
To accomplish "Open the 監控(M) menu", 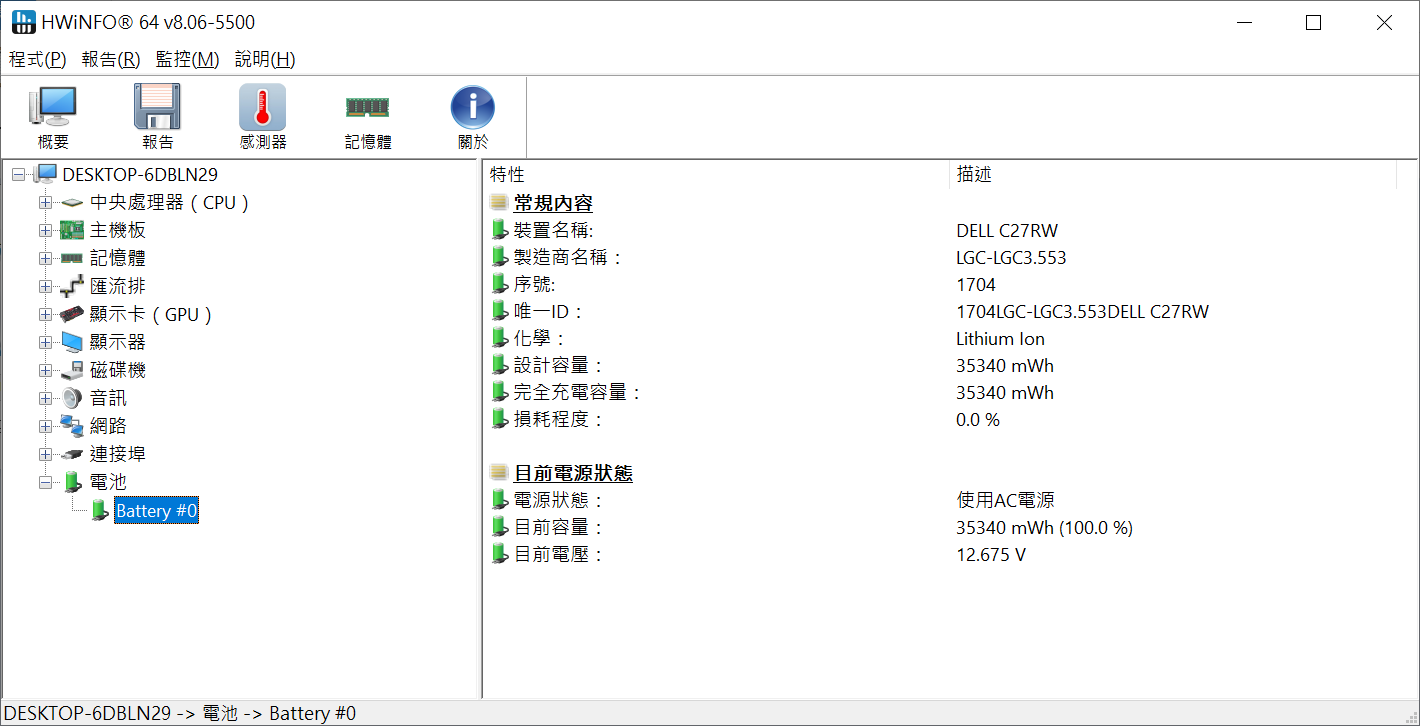I will [187, 59].
